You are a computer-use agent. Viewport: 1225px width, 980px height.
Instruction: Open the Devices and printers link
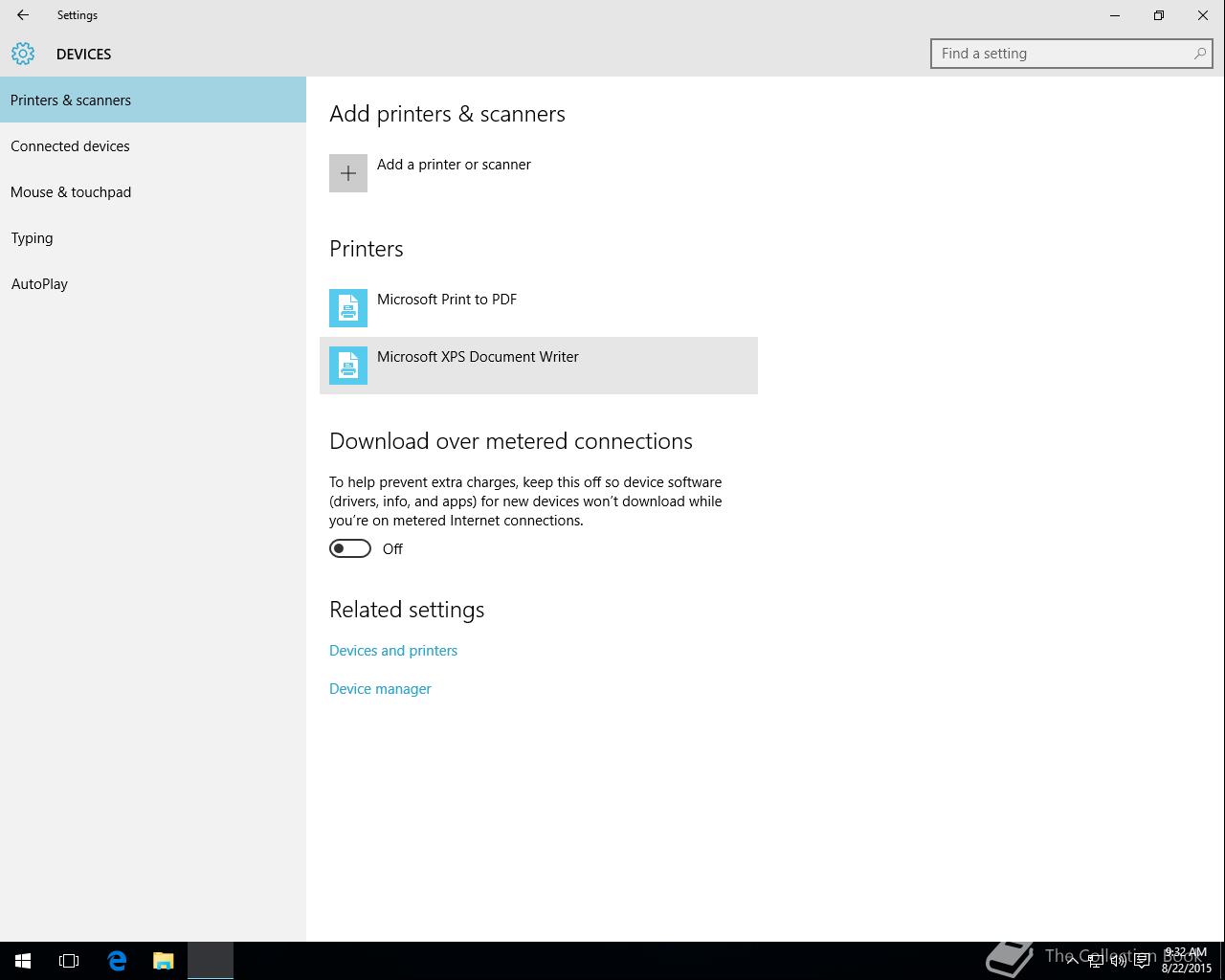click(x=393, y=651)
